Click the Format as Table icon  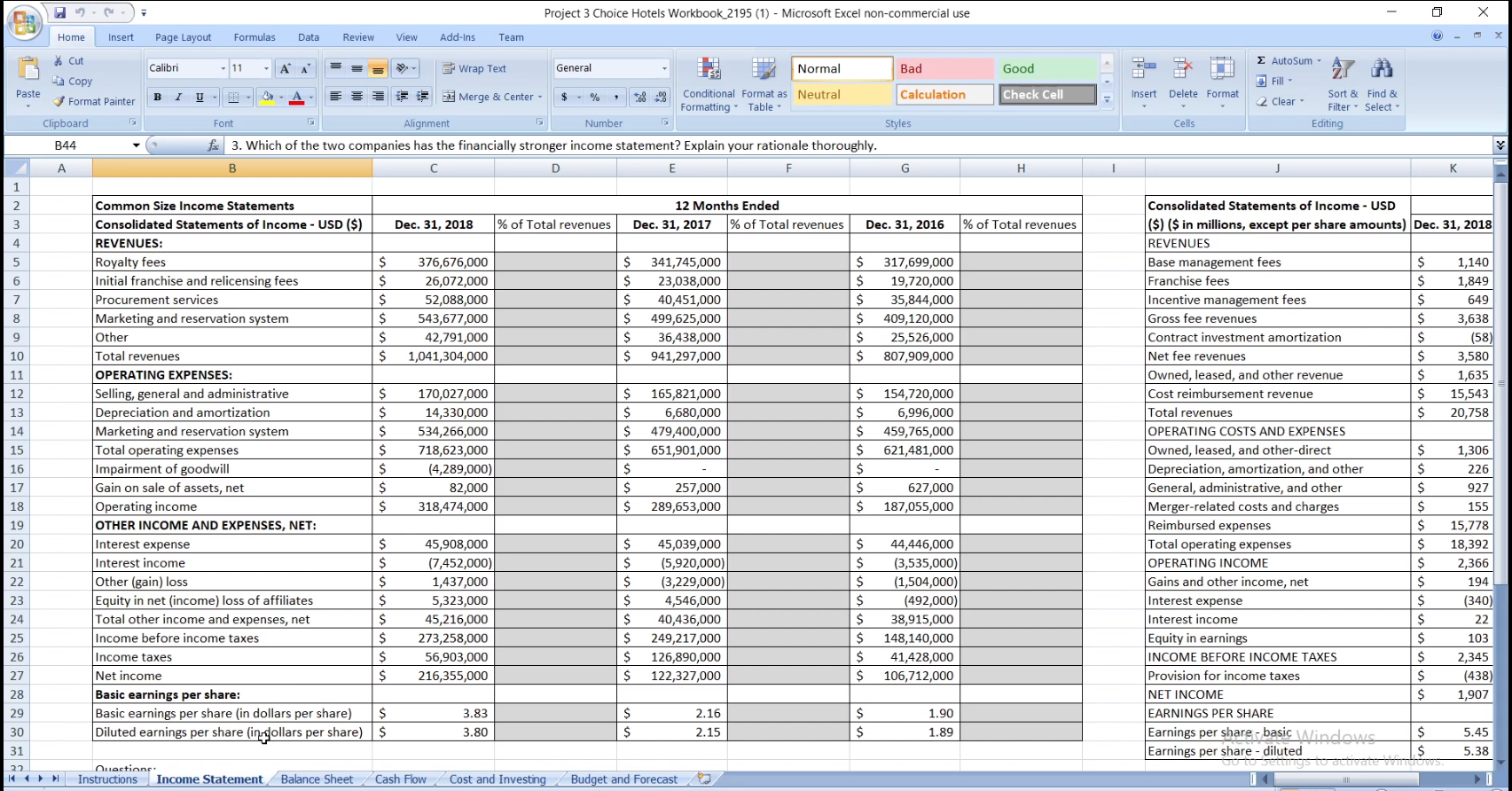click(764, 71)
